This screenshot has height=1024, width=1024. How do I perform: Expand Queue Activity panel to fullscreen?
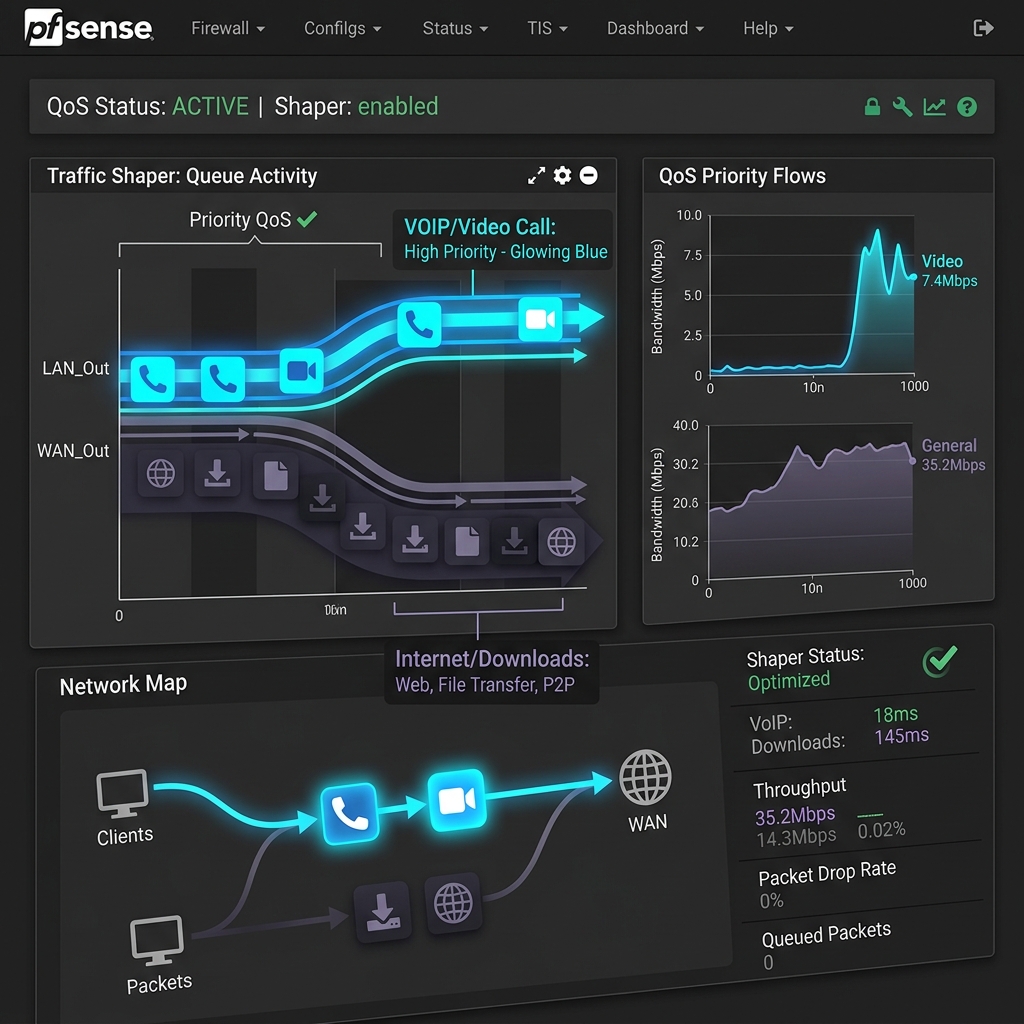click(536, 176)
